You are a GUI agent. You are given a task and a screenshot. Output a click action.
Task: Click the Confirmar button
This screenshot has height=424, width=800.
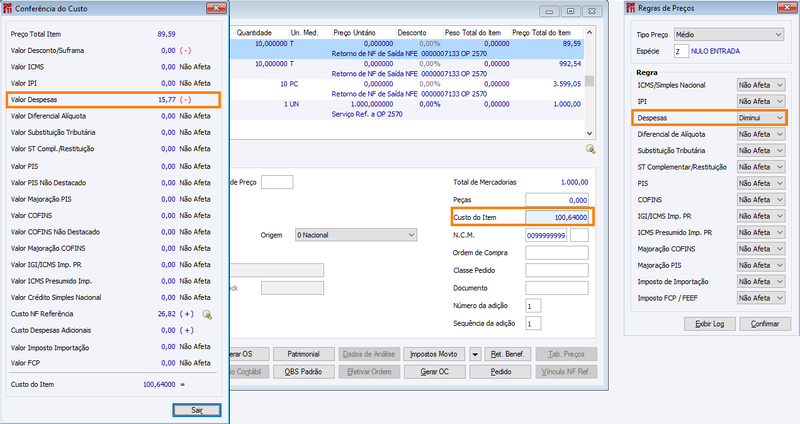765,323
